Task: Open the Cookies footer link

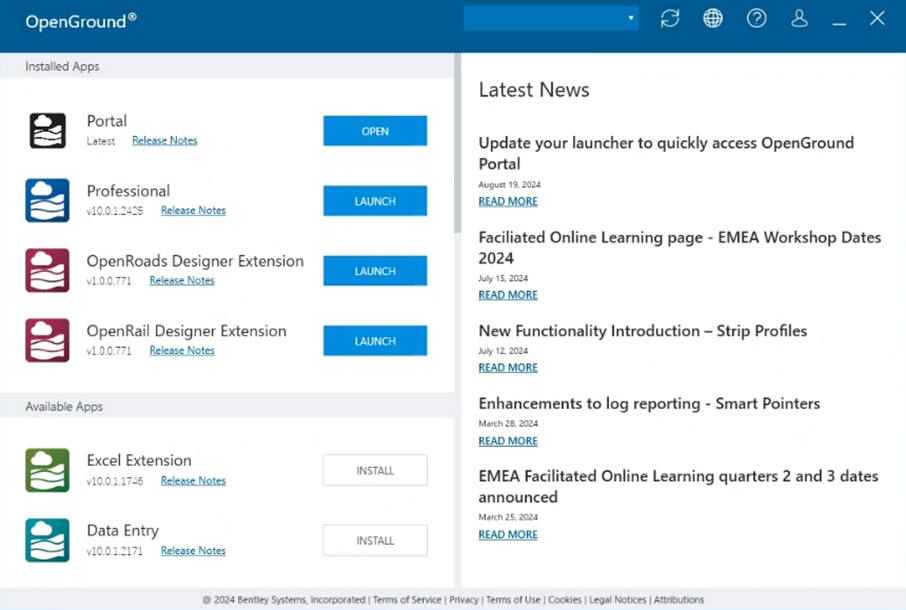Action: [565, 600]
